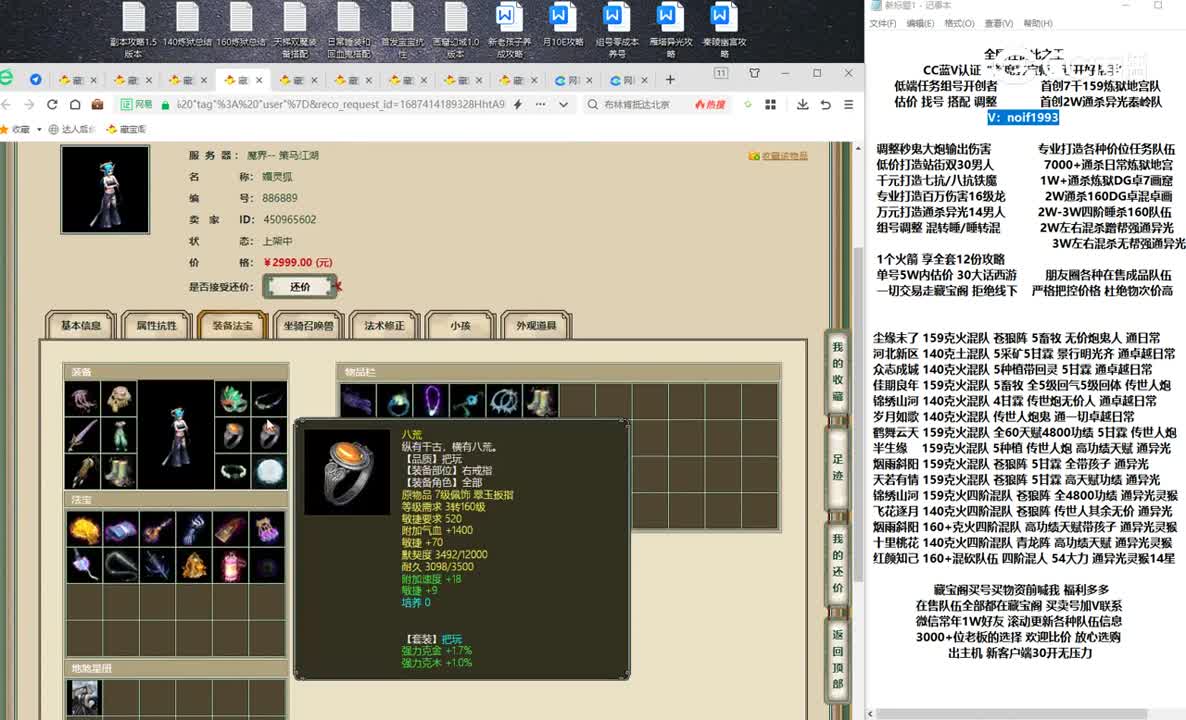
Task: Switch to the 属性抗性 tab
Action: pyautogui.click(x=157, y=325)
